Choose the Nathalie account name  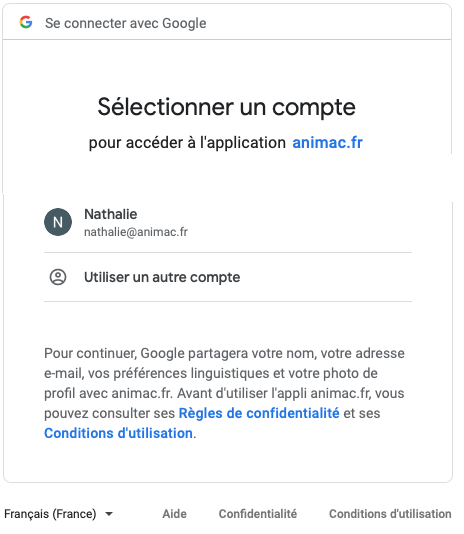(x=111, y=214)
